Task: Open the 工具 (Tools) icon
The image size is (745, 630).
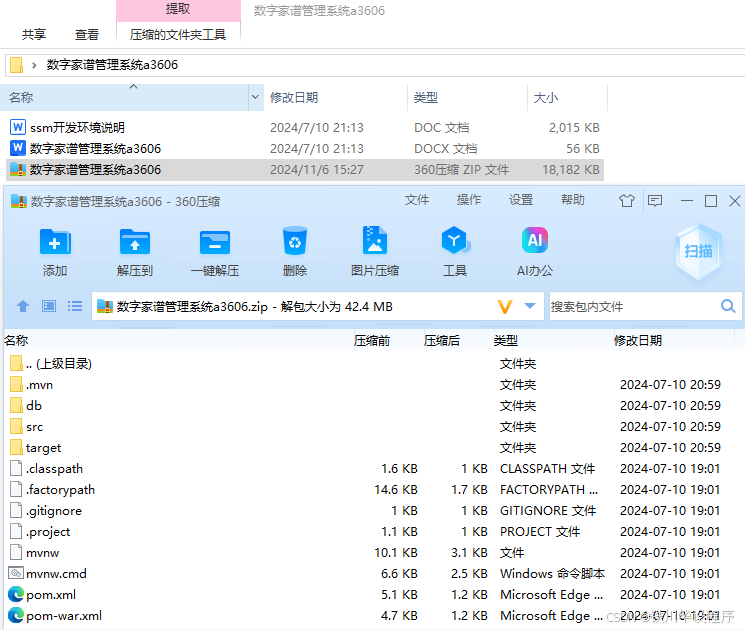Action: coord(455,240)
